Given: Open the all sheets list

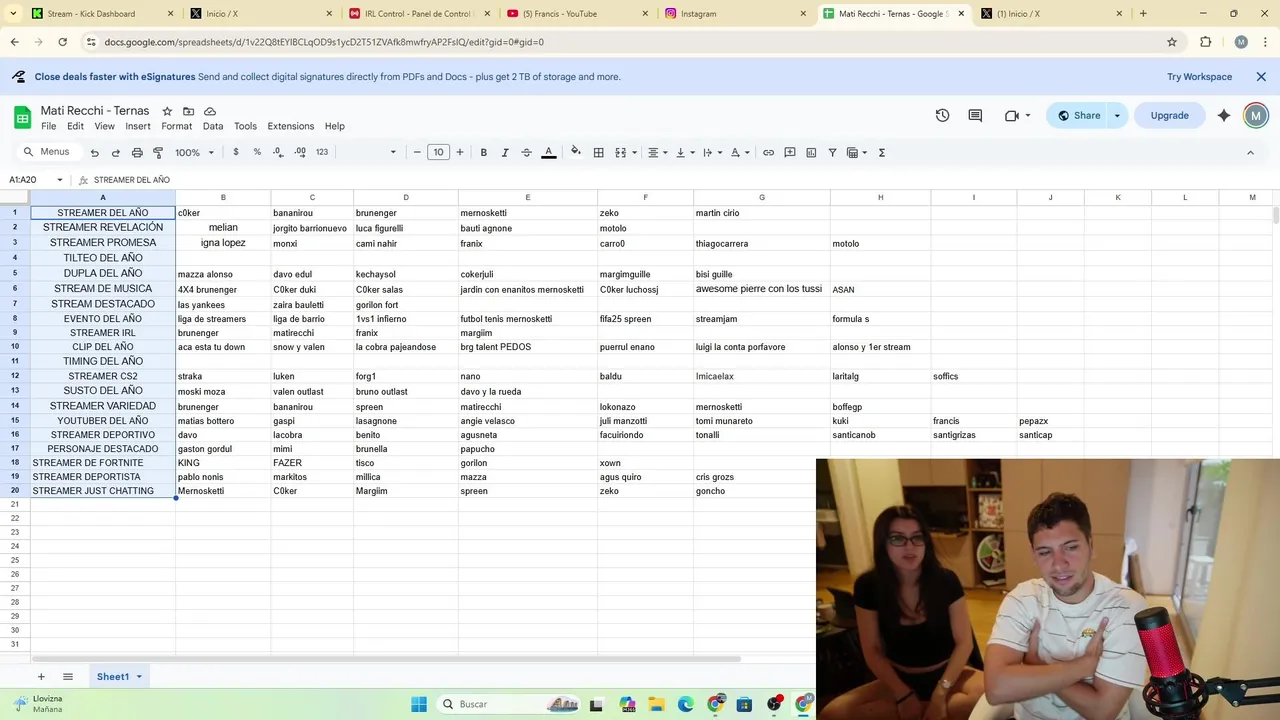Looking at the screenshot, I should [68, 677].
